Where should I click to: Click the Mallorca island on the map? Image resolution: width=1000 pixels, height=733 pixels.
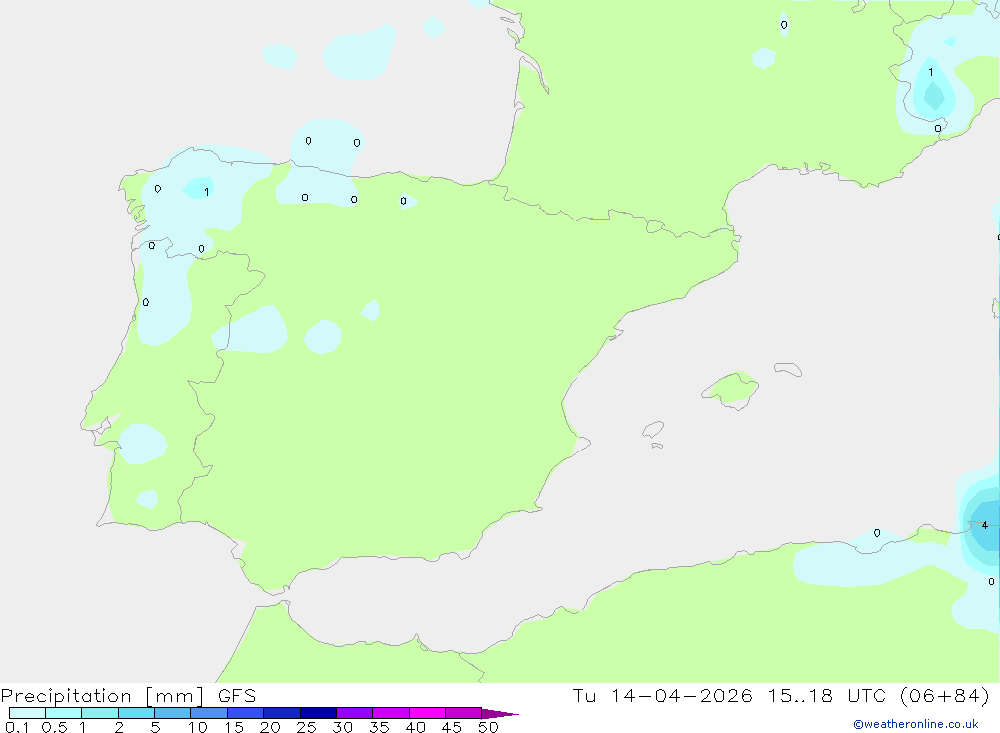730,388
